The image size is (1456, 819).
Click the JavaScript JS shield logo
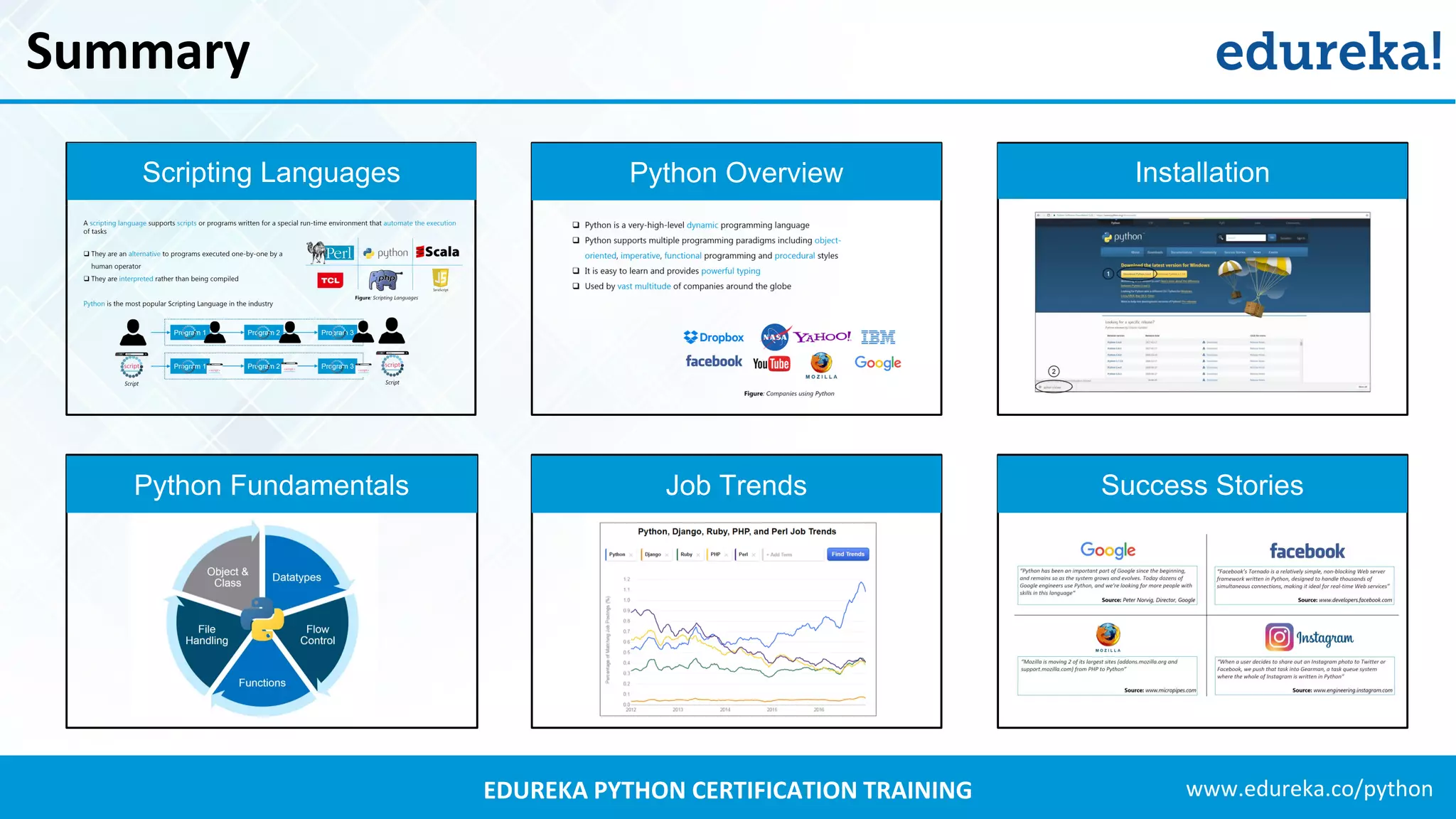[x=441, y=279]
